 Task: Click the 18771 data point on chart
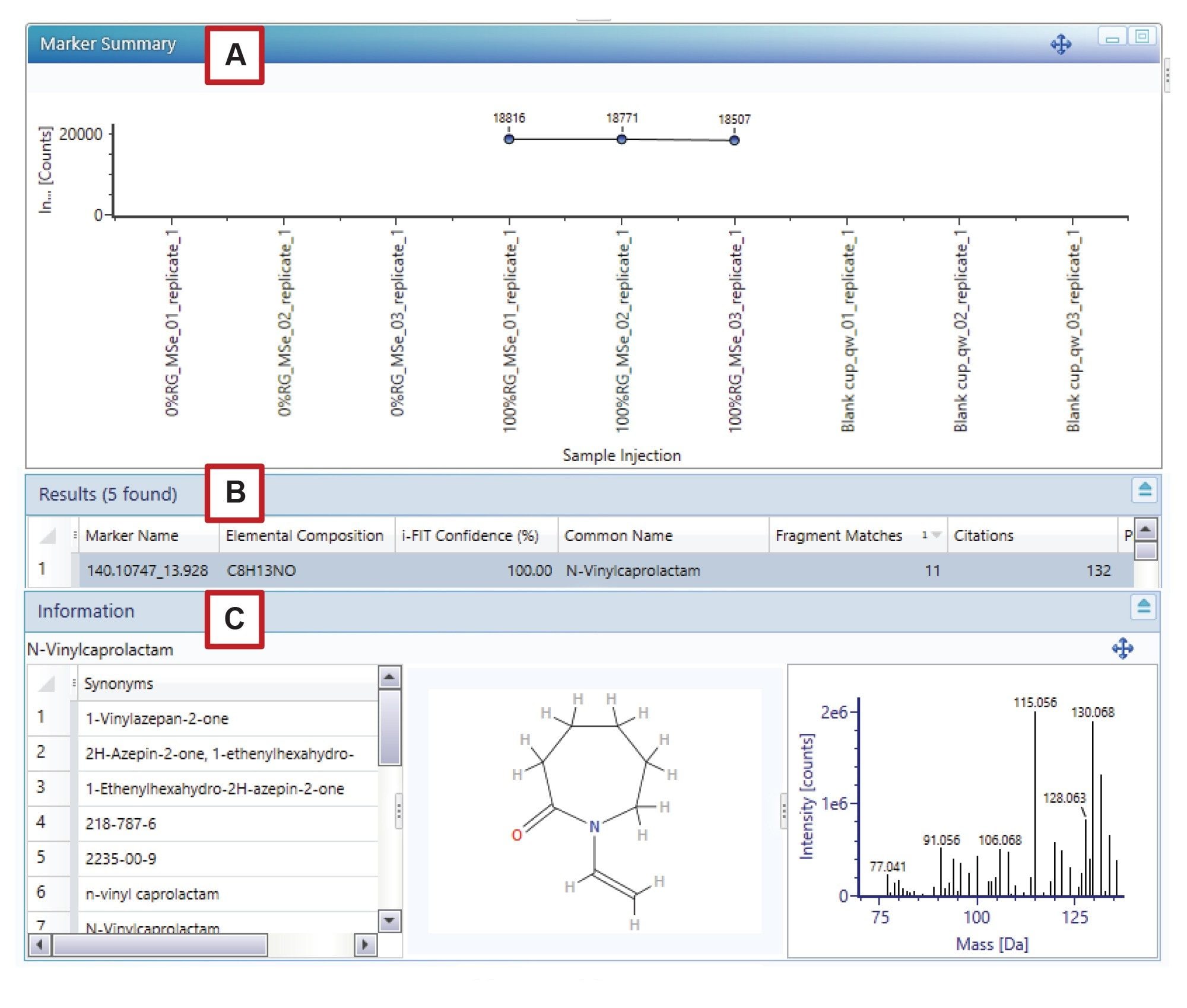coord(621,140)
